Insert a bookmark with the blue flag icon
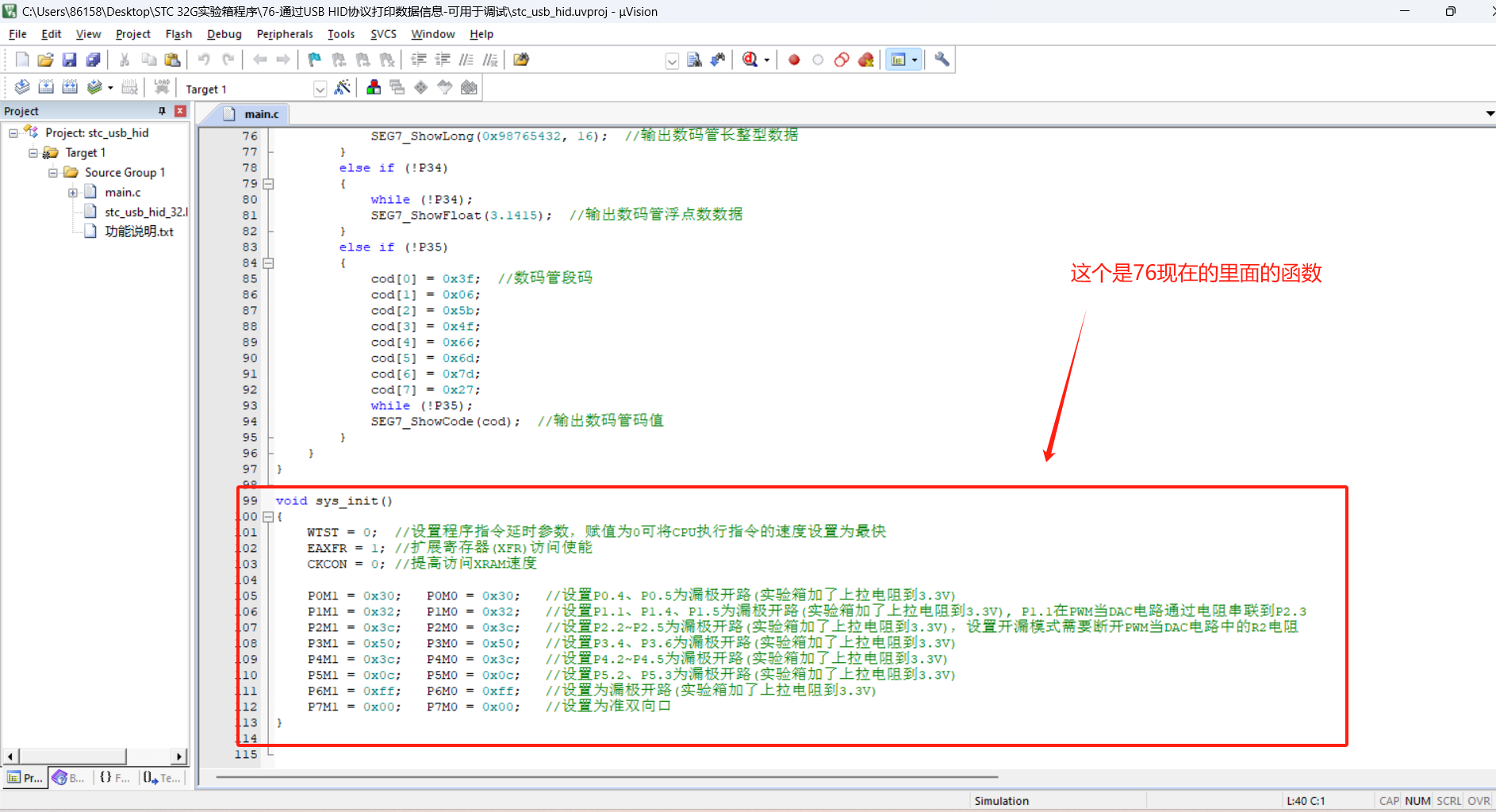Screen dimensions: 1496x812 pos(315,59)
